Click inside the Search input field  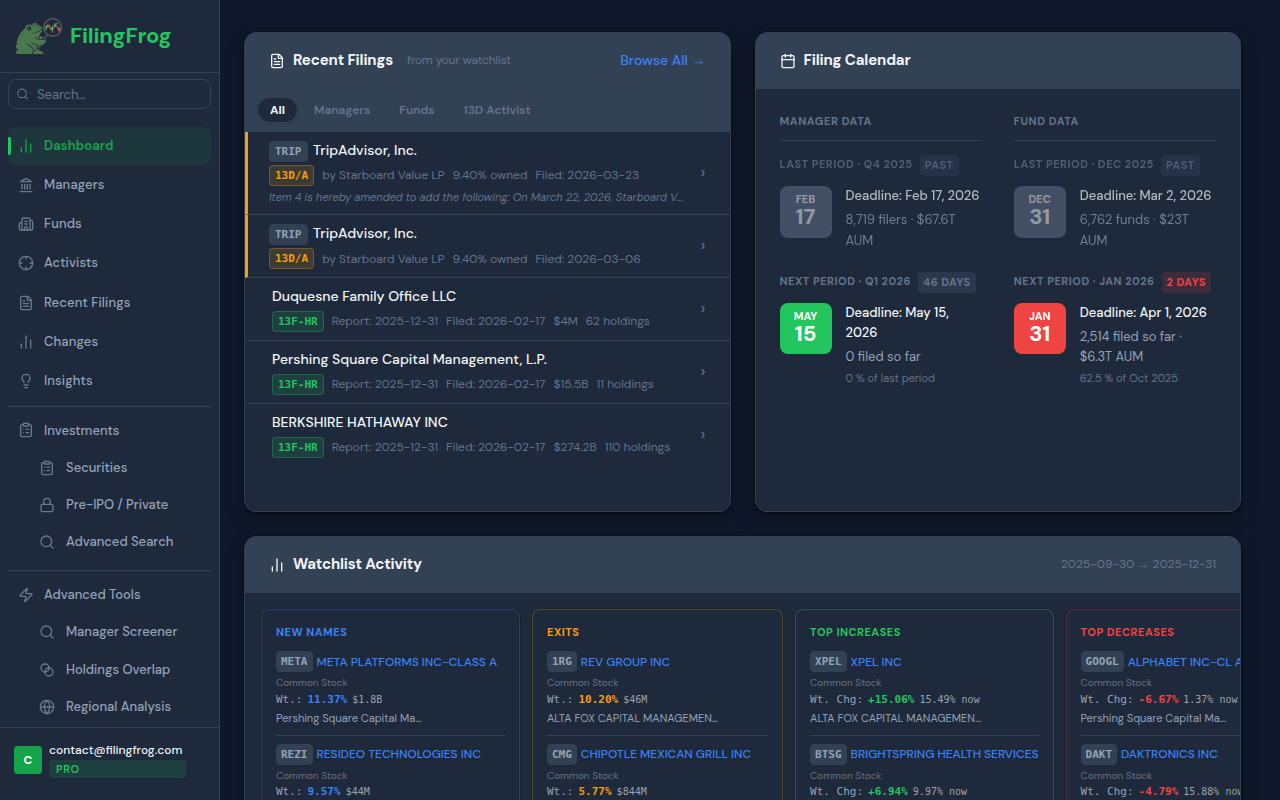[x=108, y=93]
